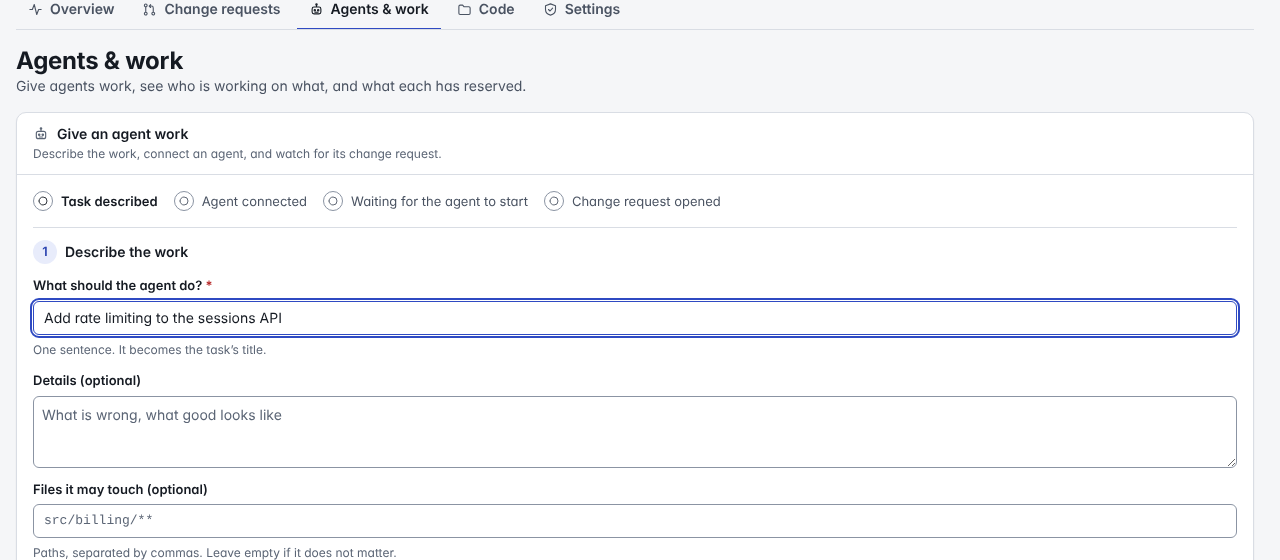Click the Change request opened label
The width and height of the screenshot is (1280, 560).
pyautogui.click(x=646, y=201)
